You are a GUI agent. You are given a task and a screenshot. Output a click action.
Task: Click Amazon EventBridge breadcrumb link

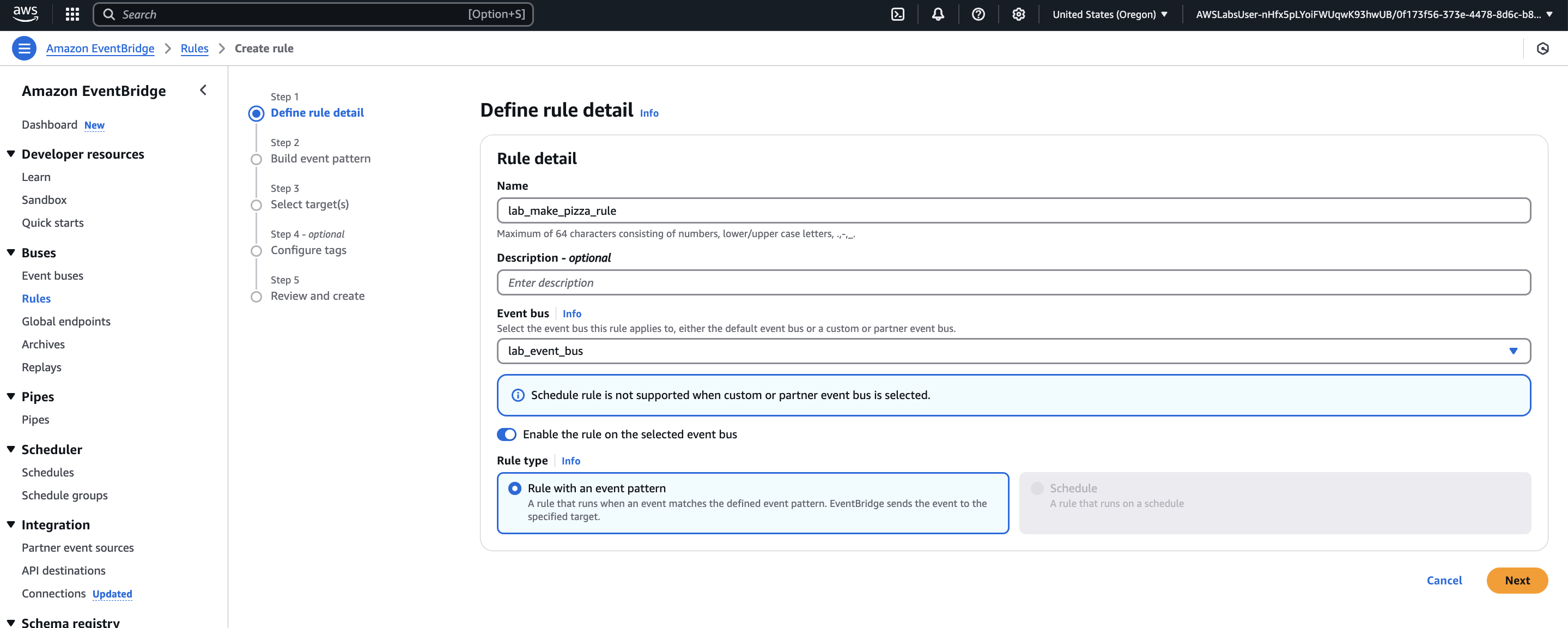100,48
